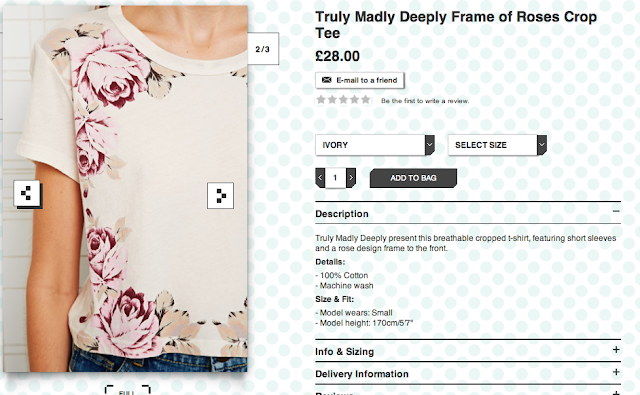Increase quantity with right arrow

click(x=351, y=178)
